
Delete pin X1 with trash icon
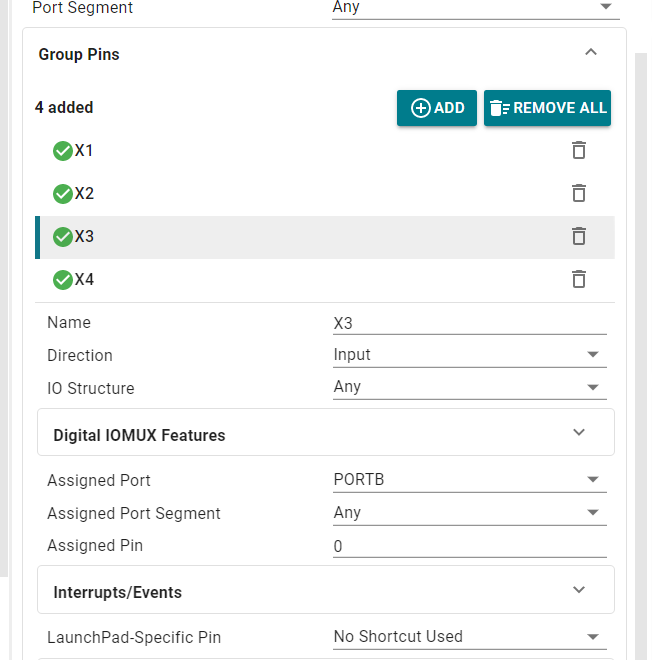[x=579, y=150]
